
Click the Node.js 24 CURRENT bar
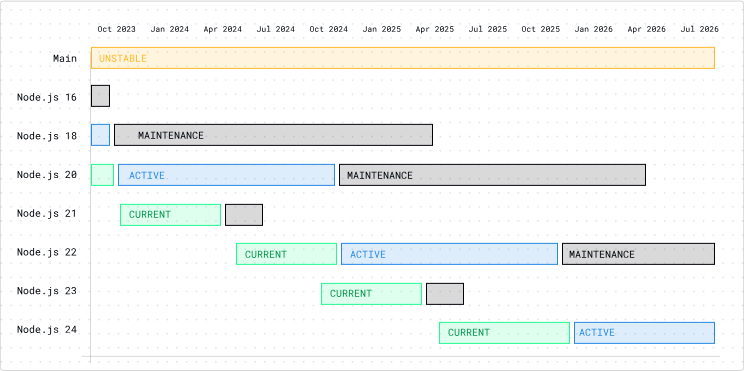[x=504, y=333]
